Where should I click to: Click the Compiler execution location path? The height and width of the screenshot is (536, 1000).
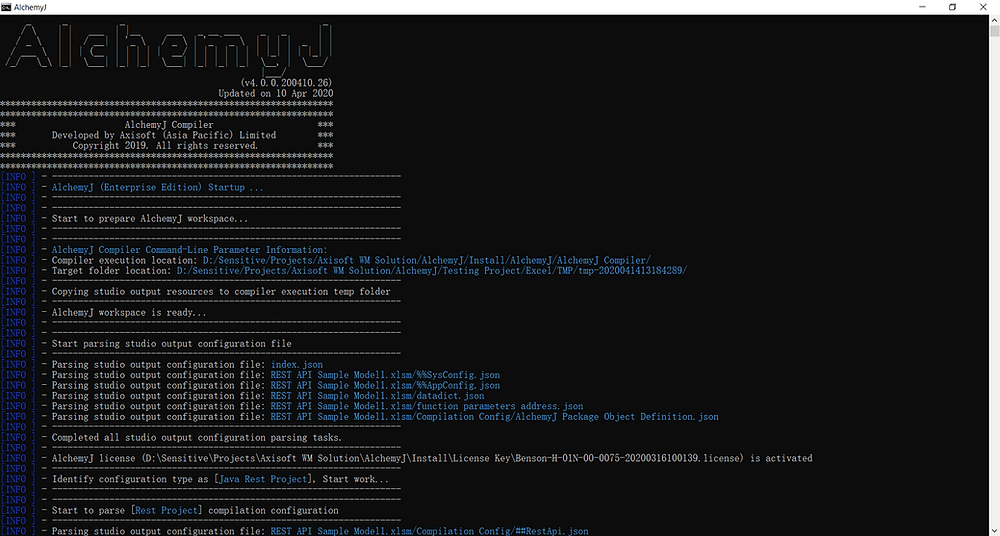click(427, 260)
